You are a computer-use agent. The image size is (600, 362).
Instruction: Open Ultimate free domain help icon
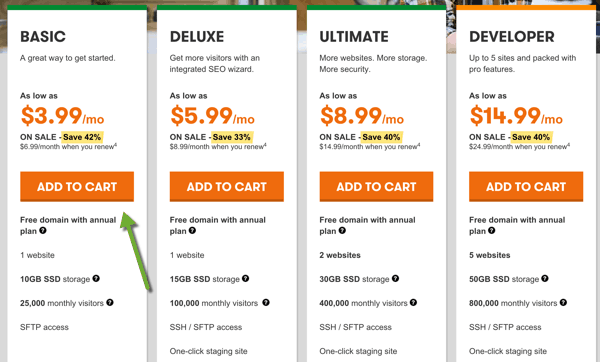[x=342, y=230]
